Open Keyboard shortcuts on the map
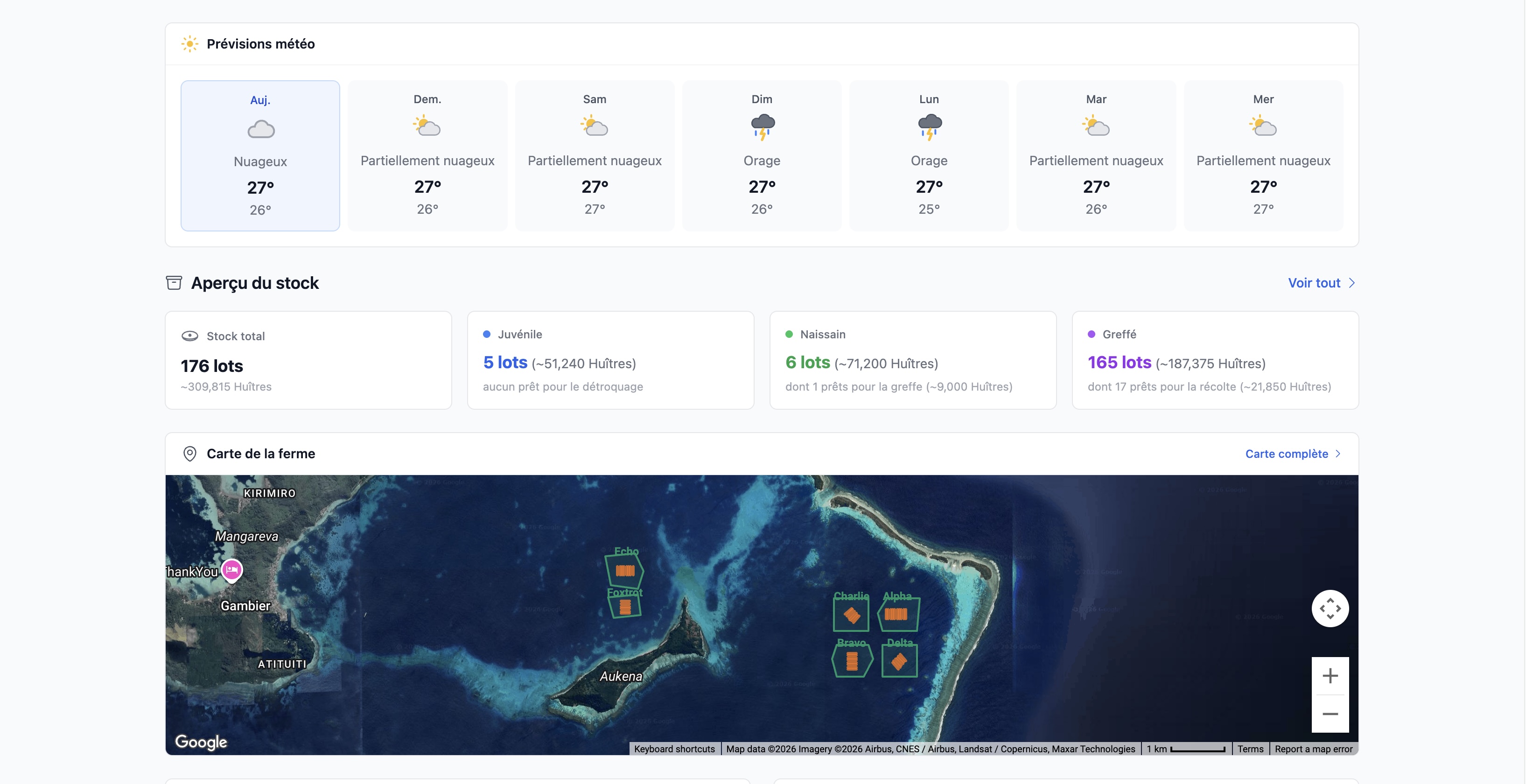The width and height of the screenshot is (1526, 784). 674,749
